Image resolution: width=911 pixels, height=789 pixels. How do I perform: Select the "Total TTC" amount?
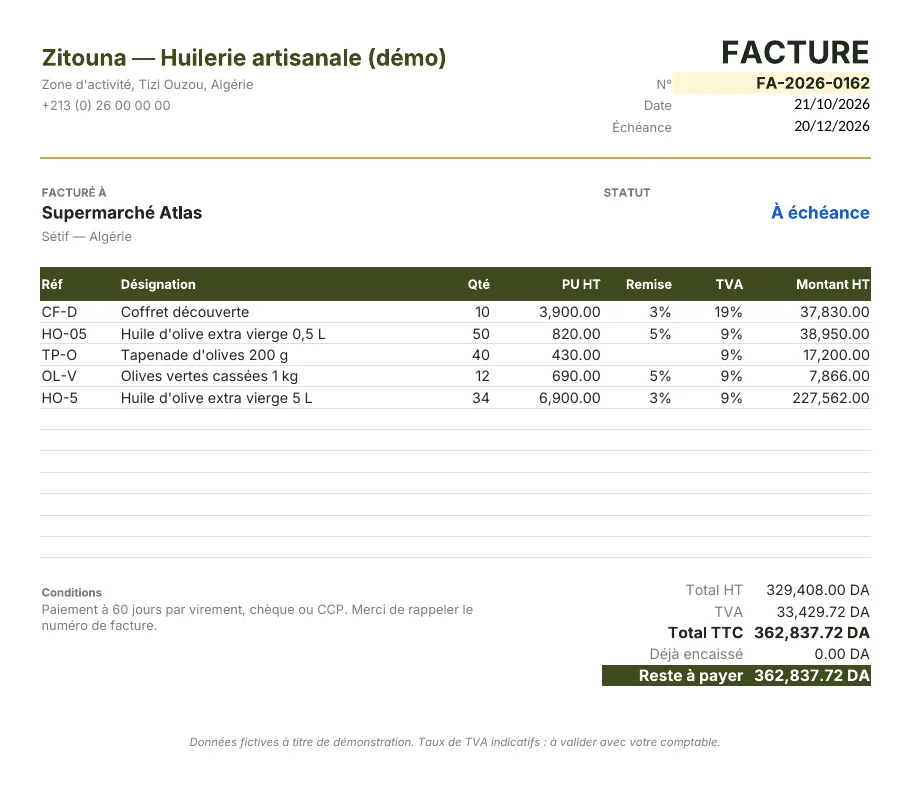[812, 633]
